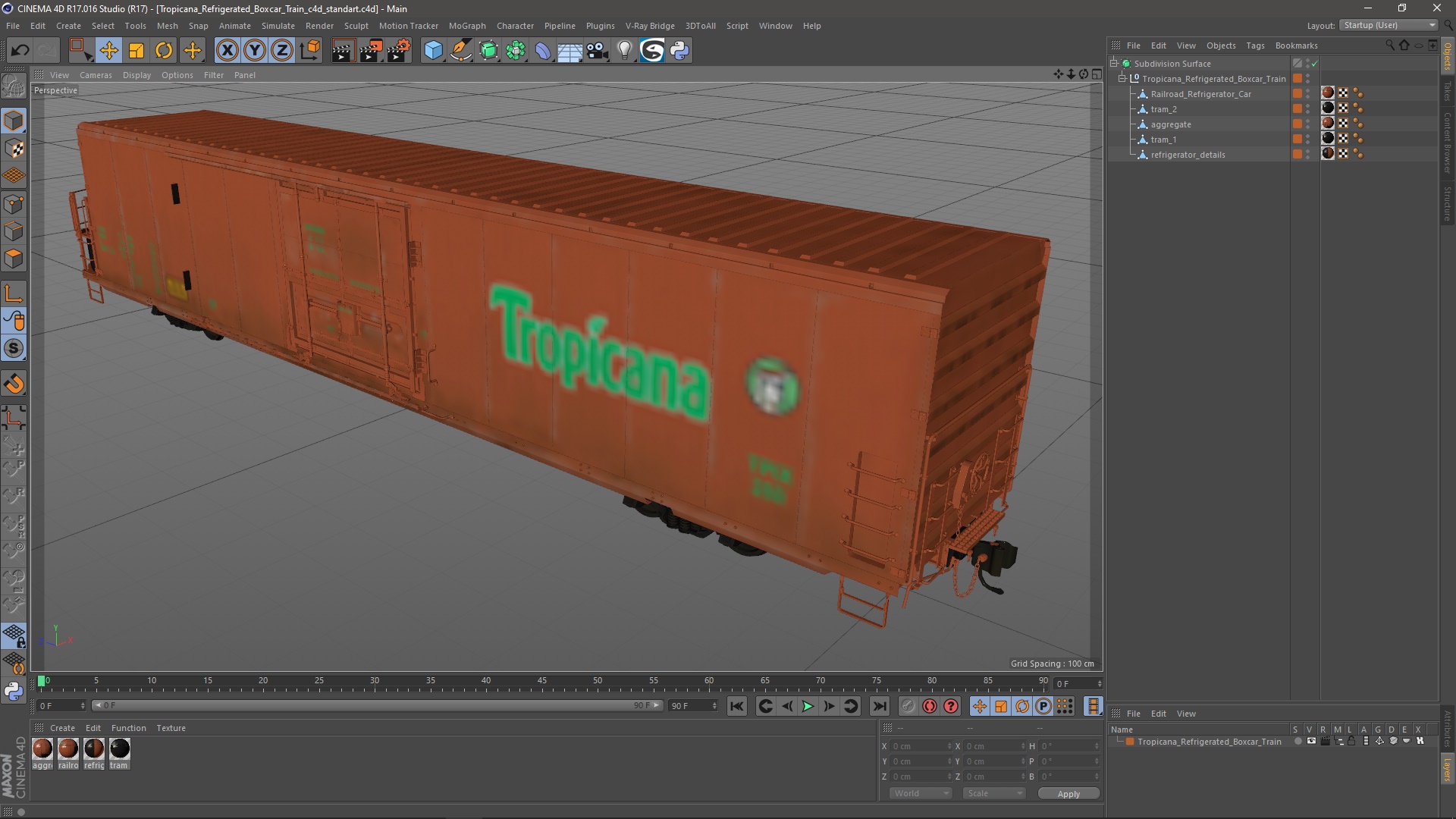Open viewport Display menu
The image size is (1456, 819).
tap(136, 75)
